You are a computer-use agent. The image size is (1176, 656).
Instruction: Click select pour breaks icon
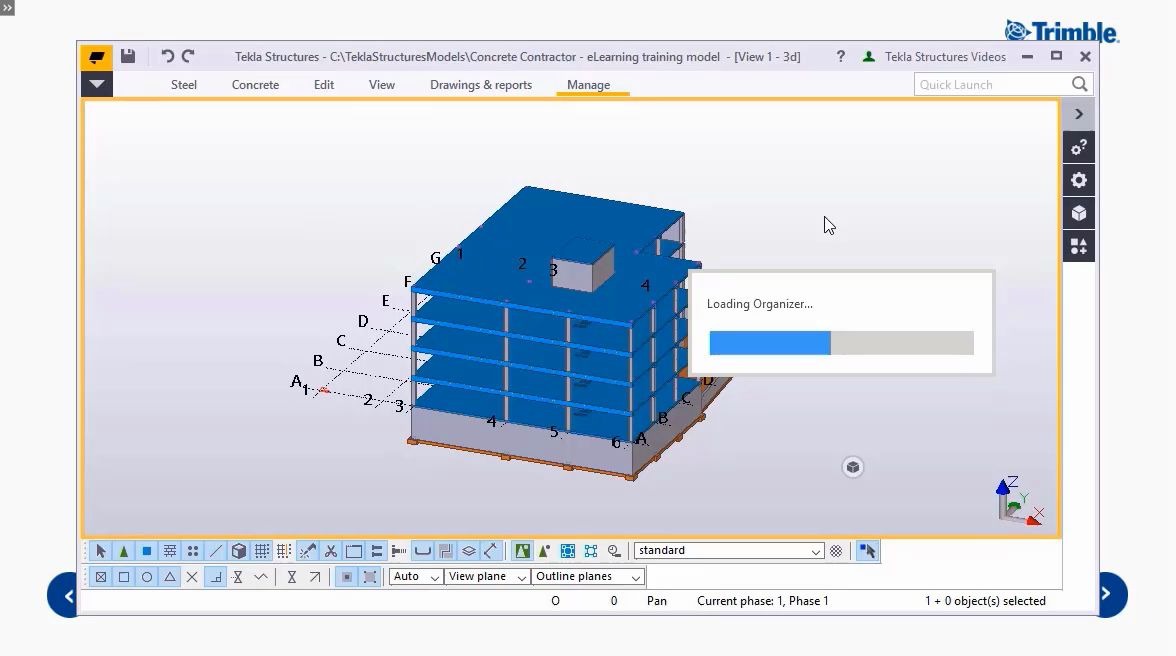446,551
